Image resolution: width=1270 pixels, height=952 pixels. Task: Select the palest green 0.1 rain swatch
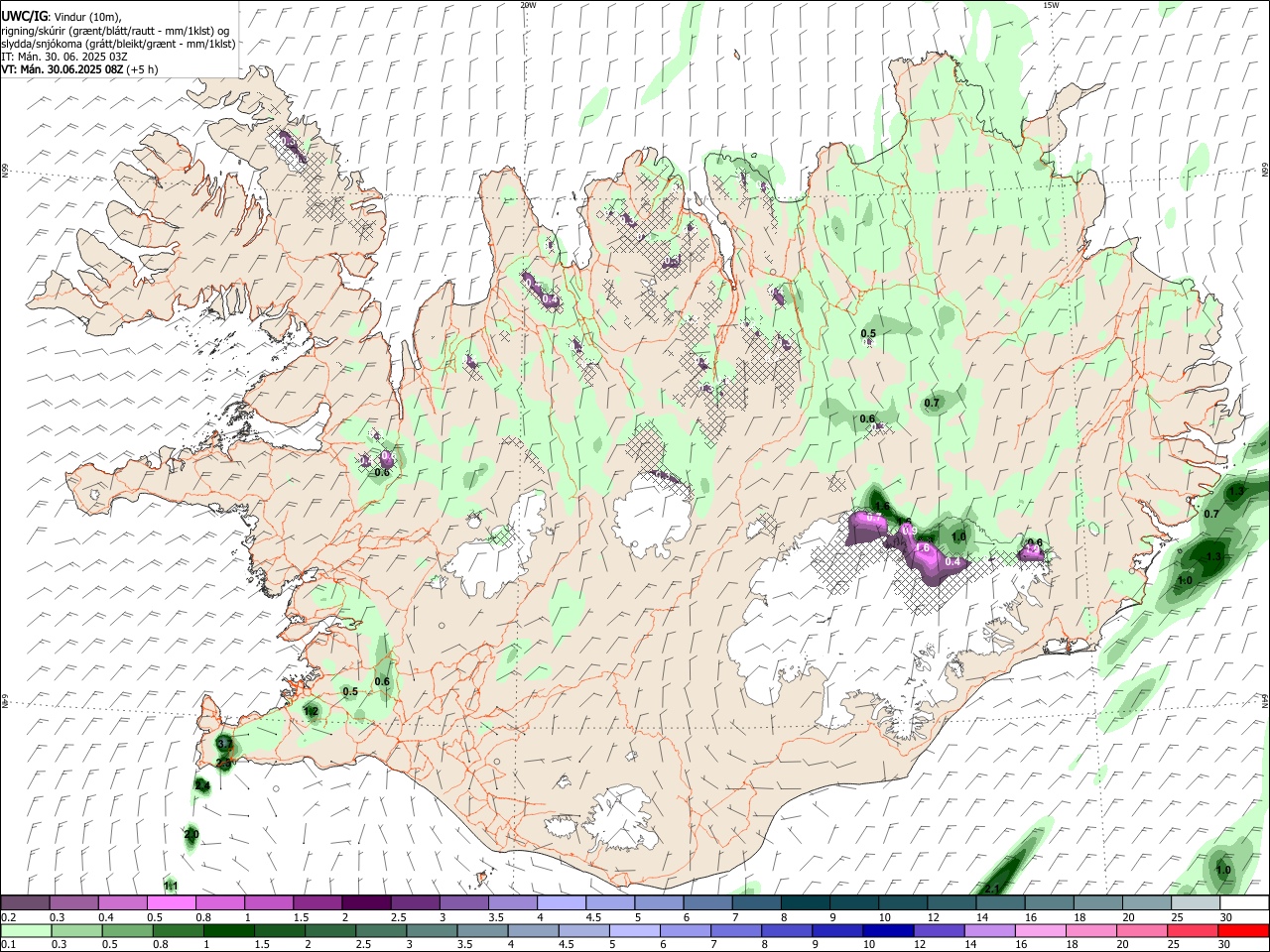tap(25, 930)
